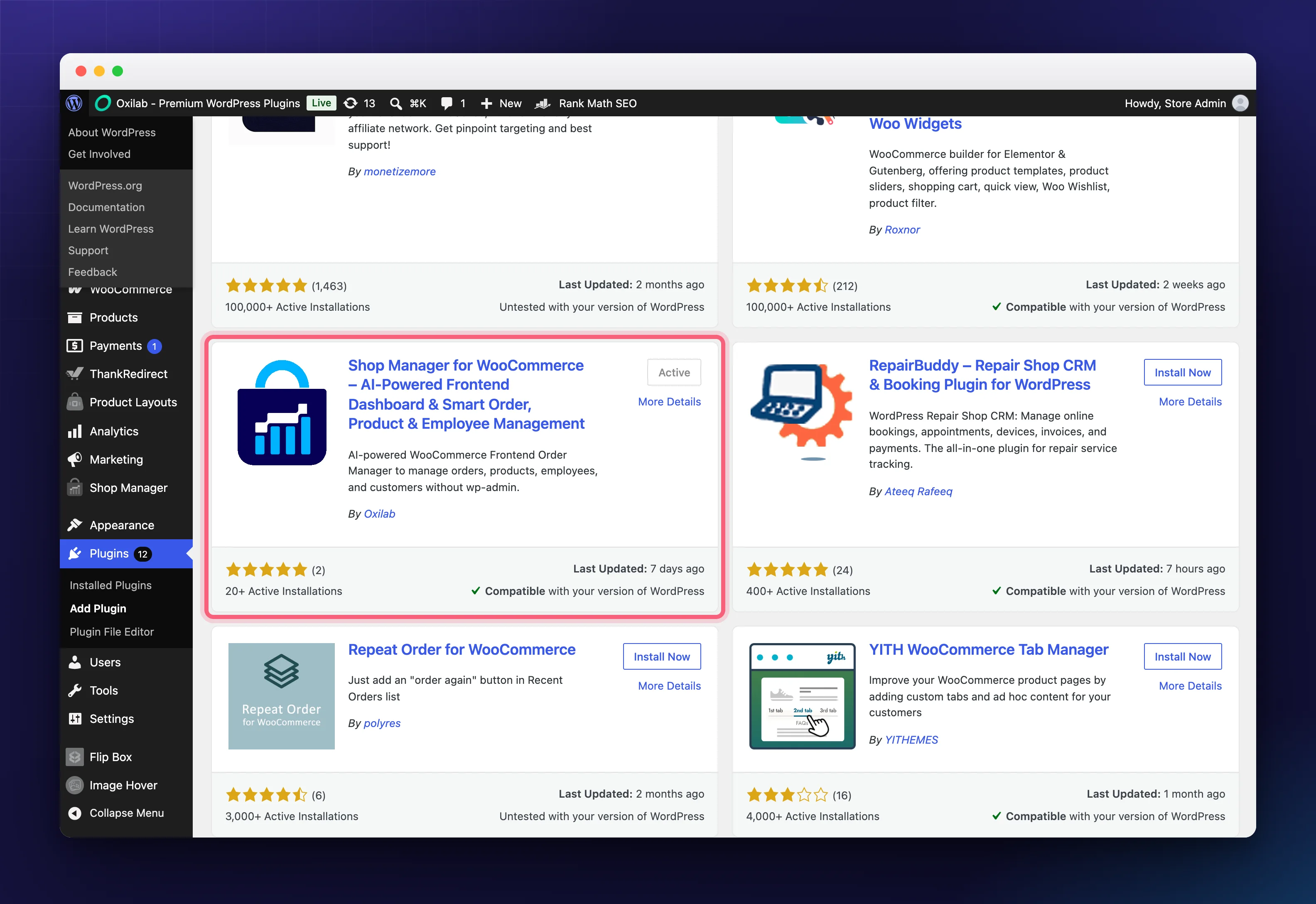Viewport: 1316px width, 904px height.
Task: Install RepairBuddy plugin now
Action: pos(1182,372)
